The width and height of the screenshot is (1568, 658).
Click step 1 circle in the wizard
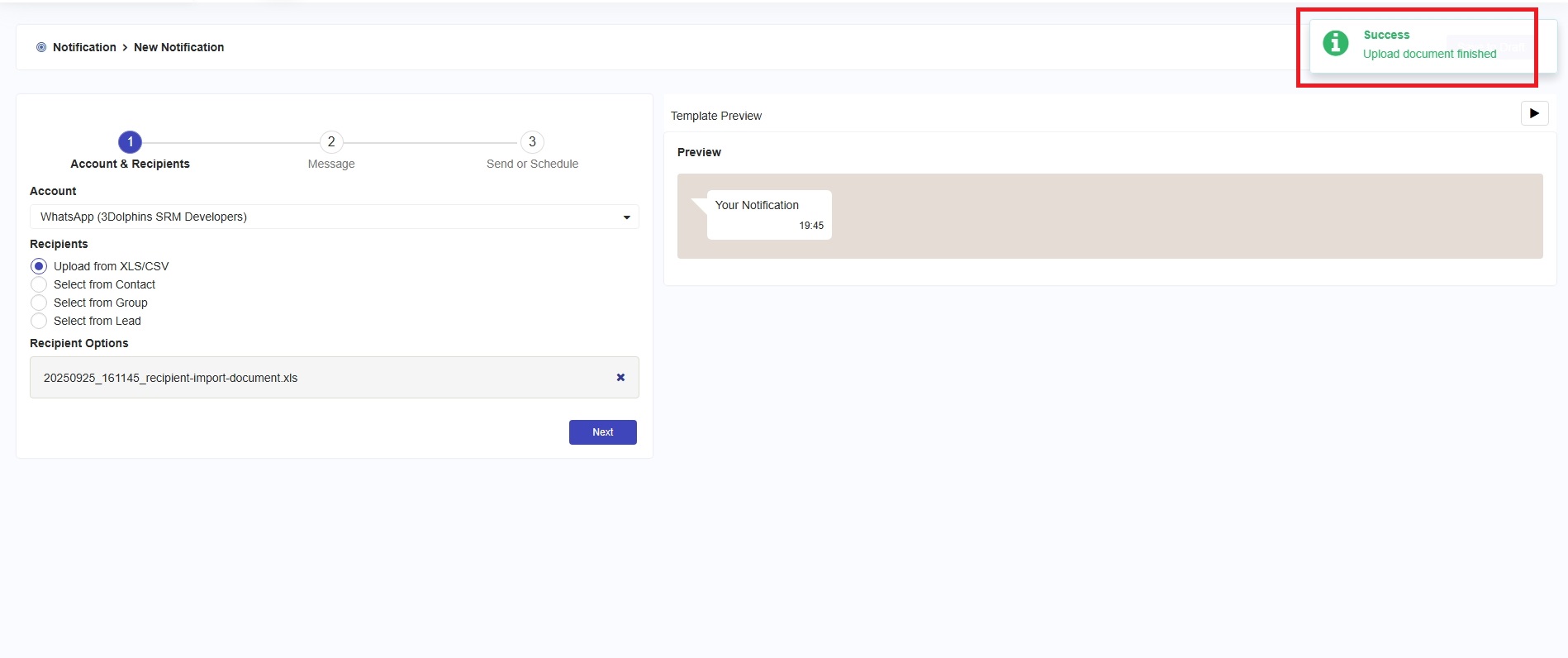[x=130, y=142]
